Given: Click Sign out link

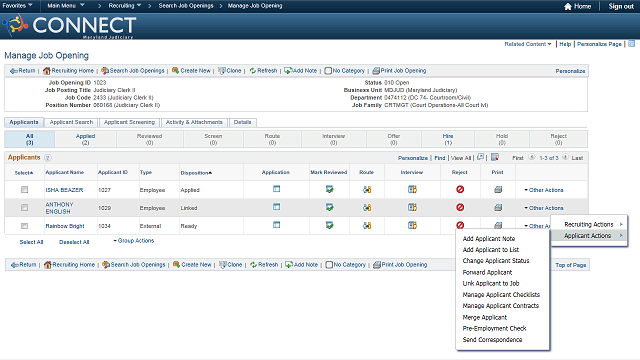Looking at the screenshot, I should click(621, 6).
